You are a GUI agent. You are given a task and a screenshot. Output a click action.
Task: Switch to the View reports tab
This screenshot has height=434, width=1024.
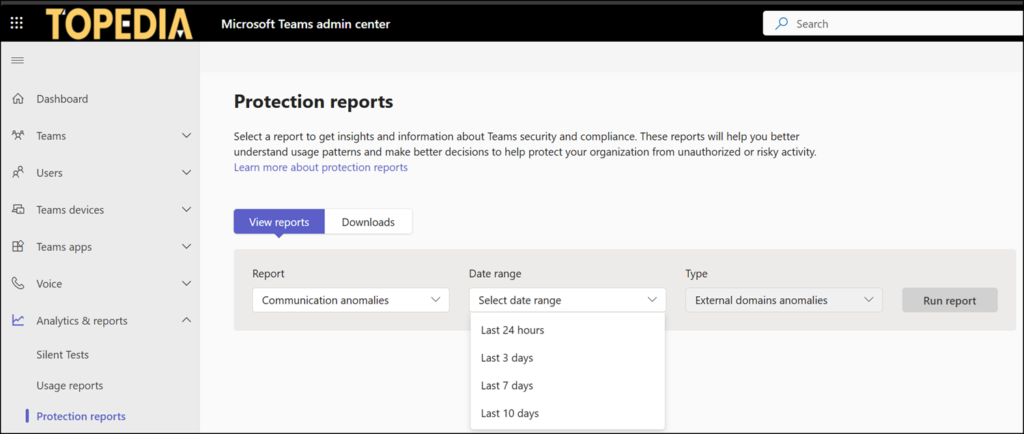[279, 222]
